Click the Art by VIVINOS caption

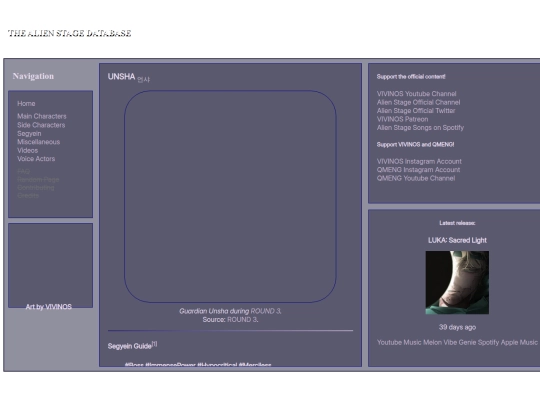click(49, 307)
